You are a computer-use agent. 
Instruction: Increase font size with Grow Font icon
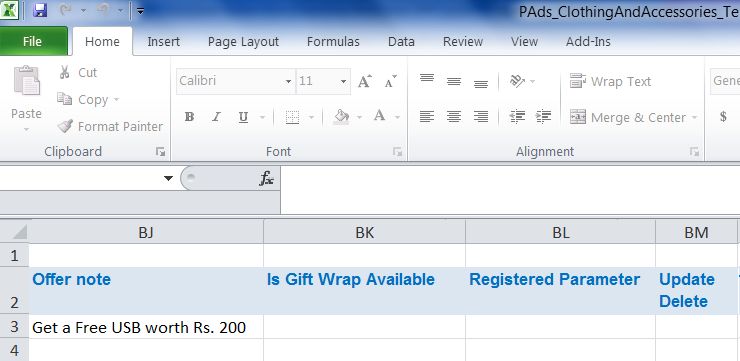364,81
